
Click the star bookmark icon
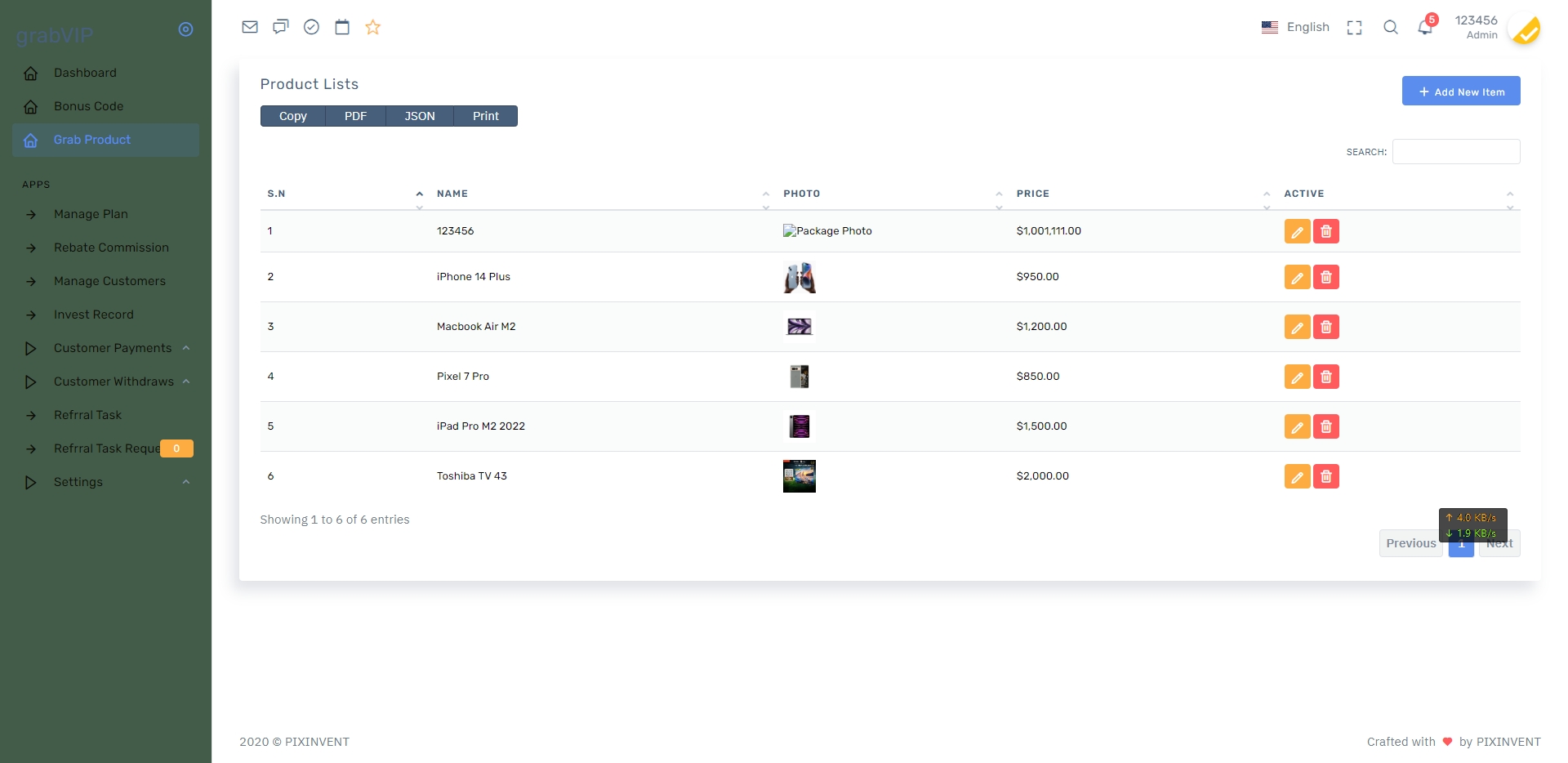tap(373, 27)
